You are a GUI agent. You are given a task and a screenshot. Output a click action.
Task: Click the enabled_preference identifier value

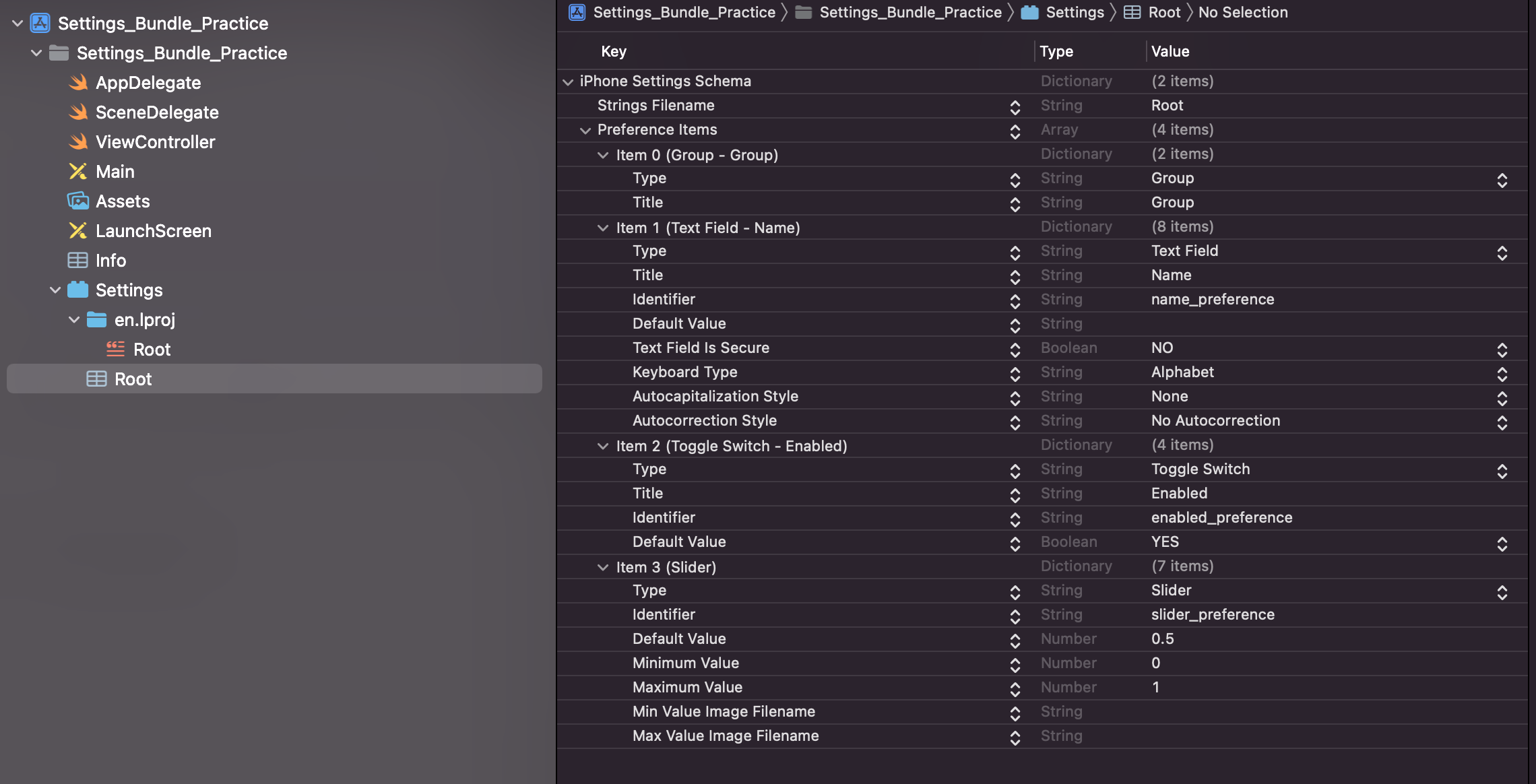[1221, 517]
